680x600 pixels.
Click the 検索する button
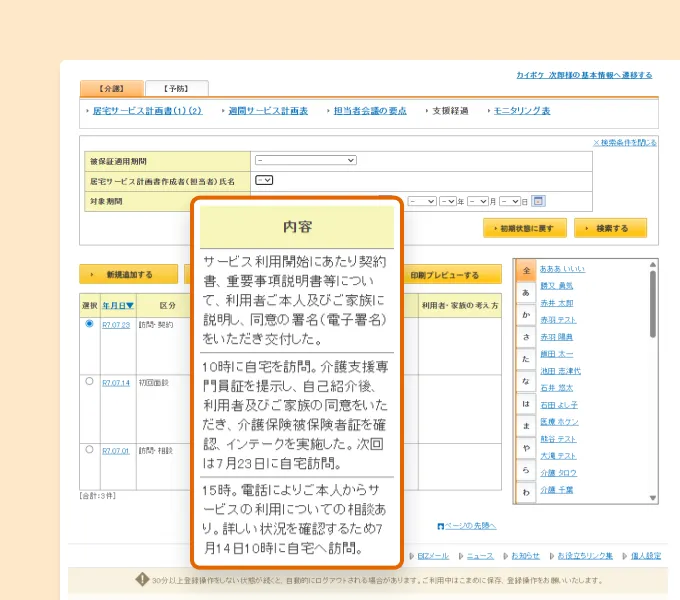click(x=610, y=228)
